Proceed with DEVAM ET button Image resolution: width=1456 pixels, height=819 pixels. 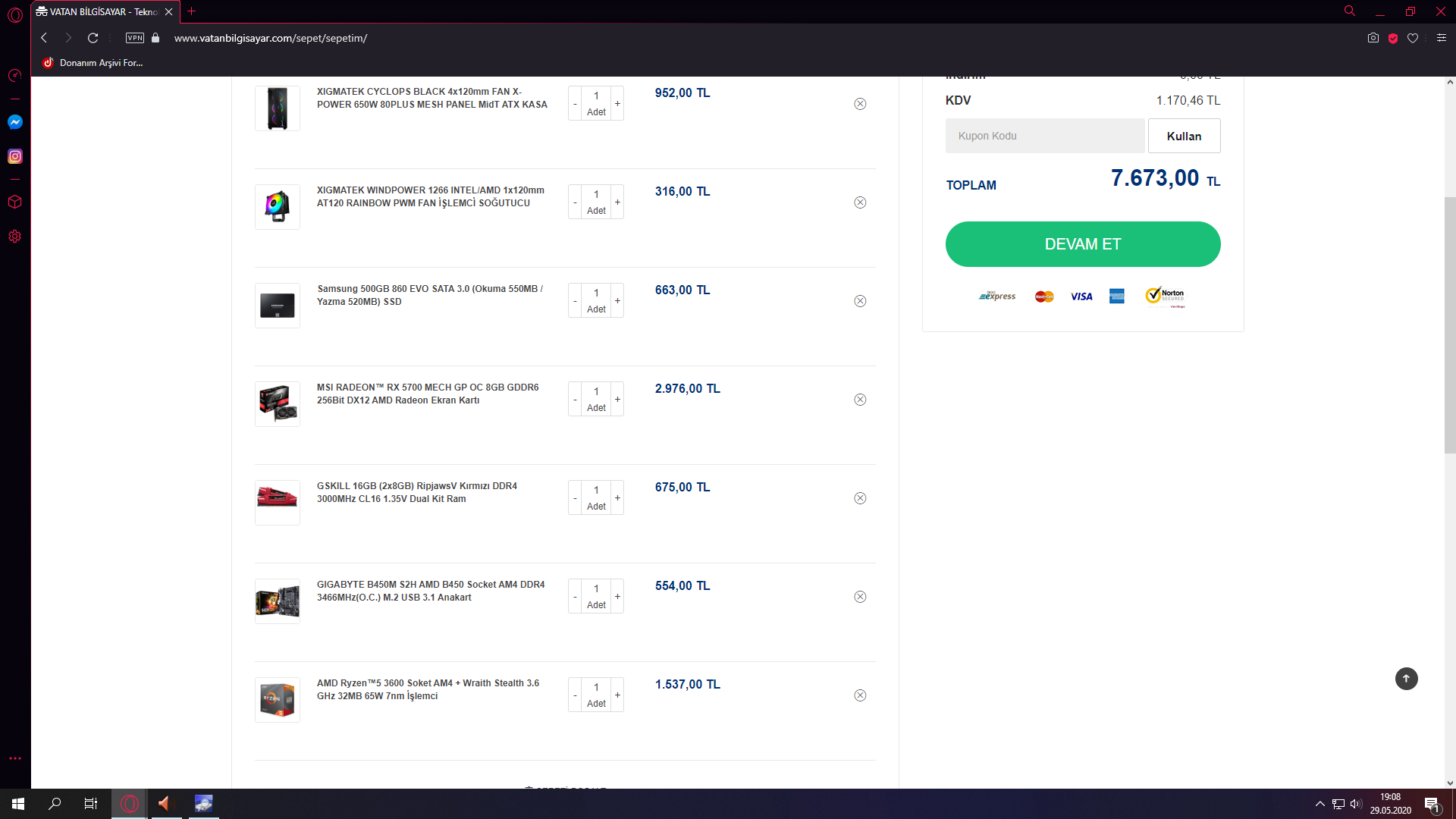coord(1083,244)
